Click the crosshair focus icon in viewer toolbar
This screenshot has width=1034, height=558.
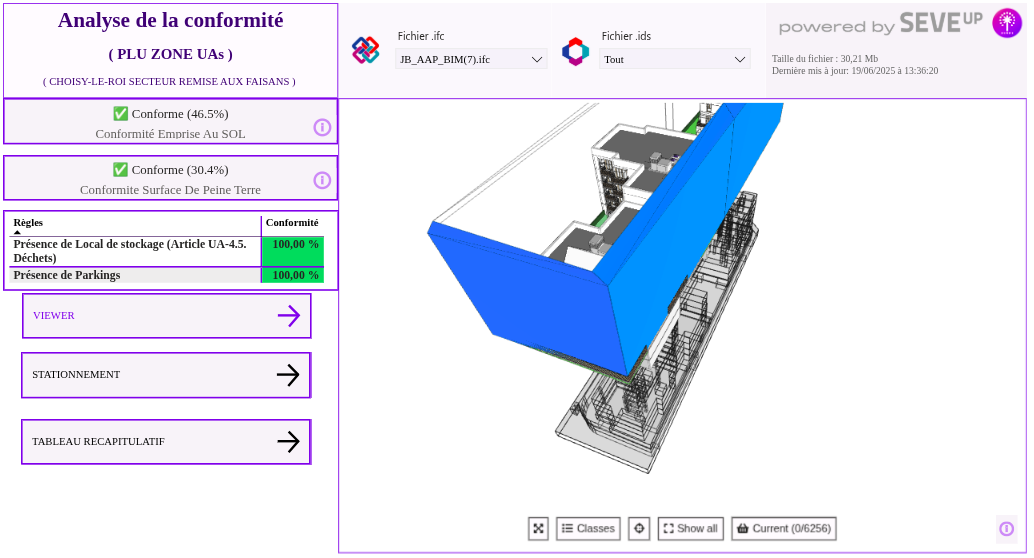(639, 529)
